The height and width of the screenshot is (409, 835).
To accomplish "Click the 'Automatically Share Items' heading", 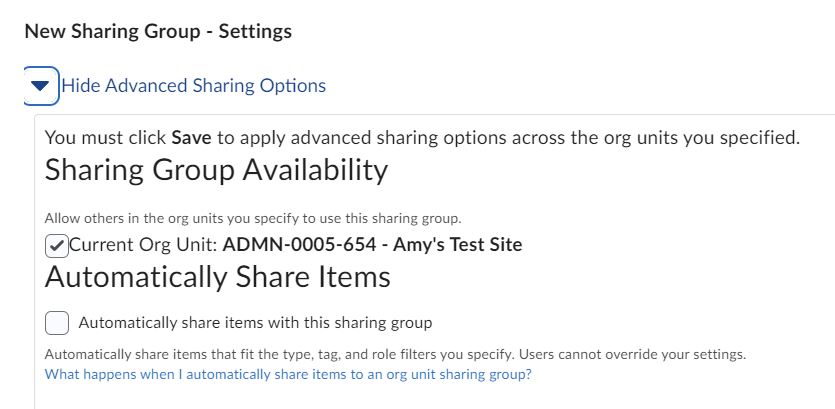I will pos(217,276).
